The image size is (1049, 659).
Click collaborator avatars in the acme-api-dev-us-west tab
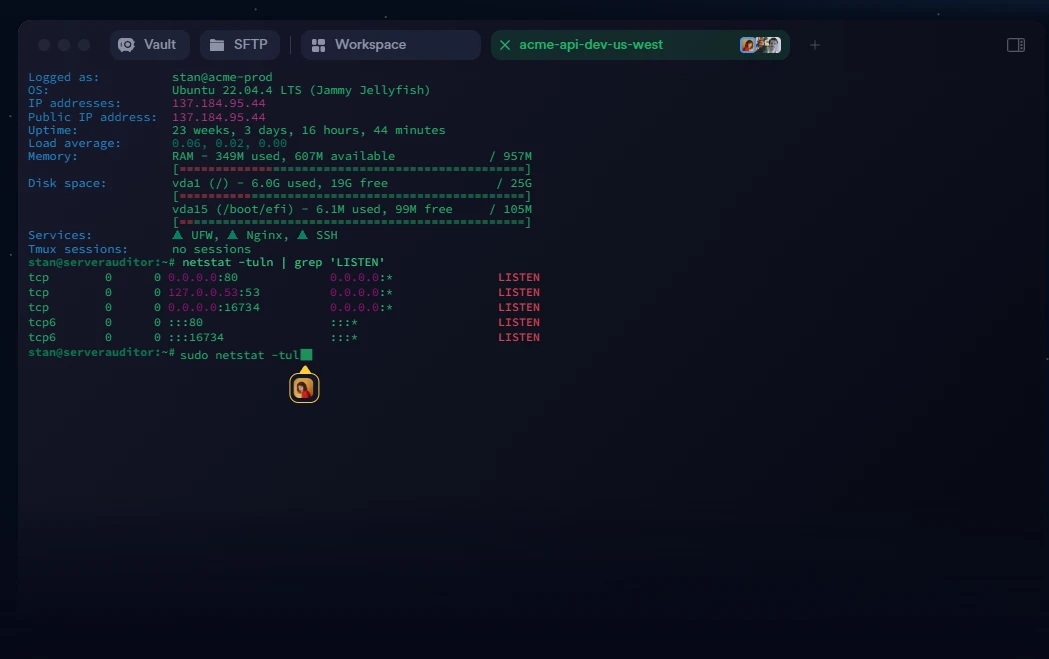coord(761,45)
